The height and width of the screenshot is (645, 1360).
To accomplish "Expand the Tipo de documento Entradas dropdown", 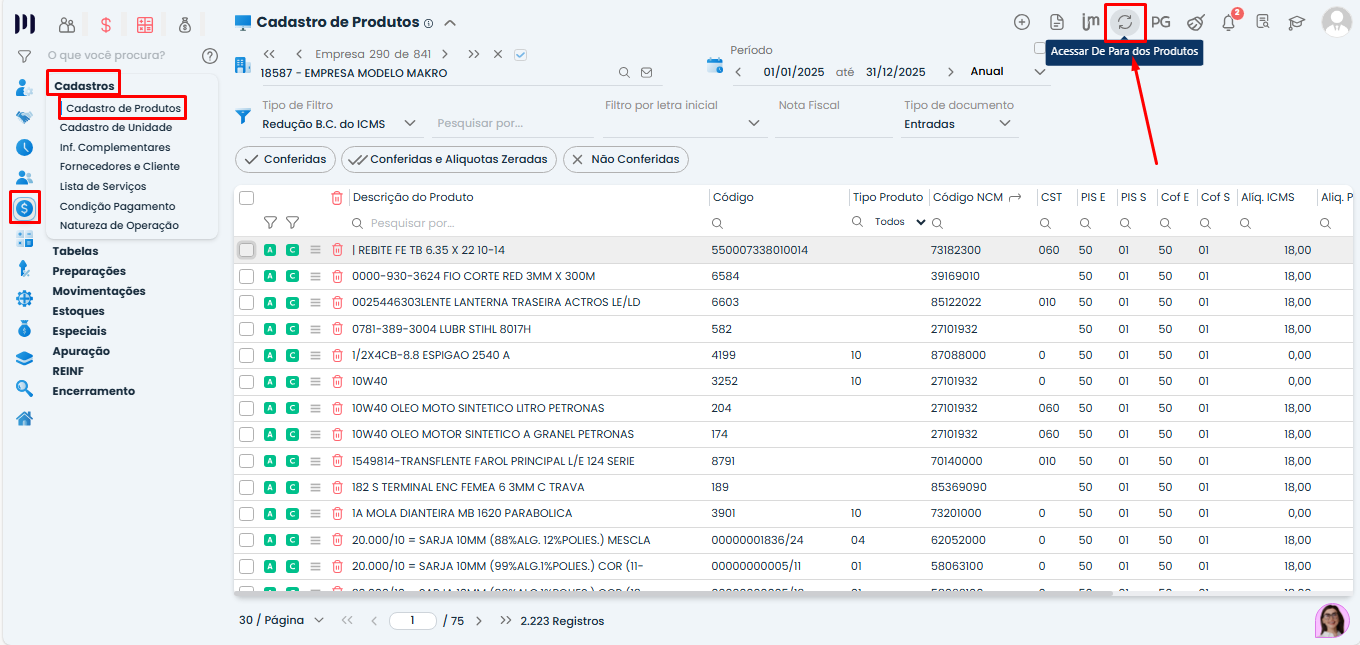I will 958,124.
